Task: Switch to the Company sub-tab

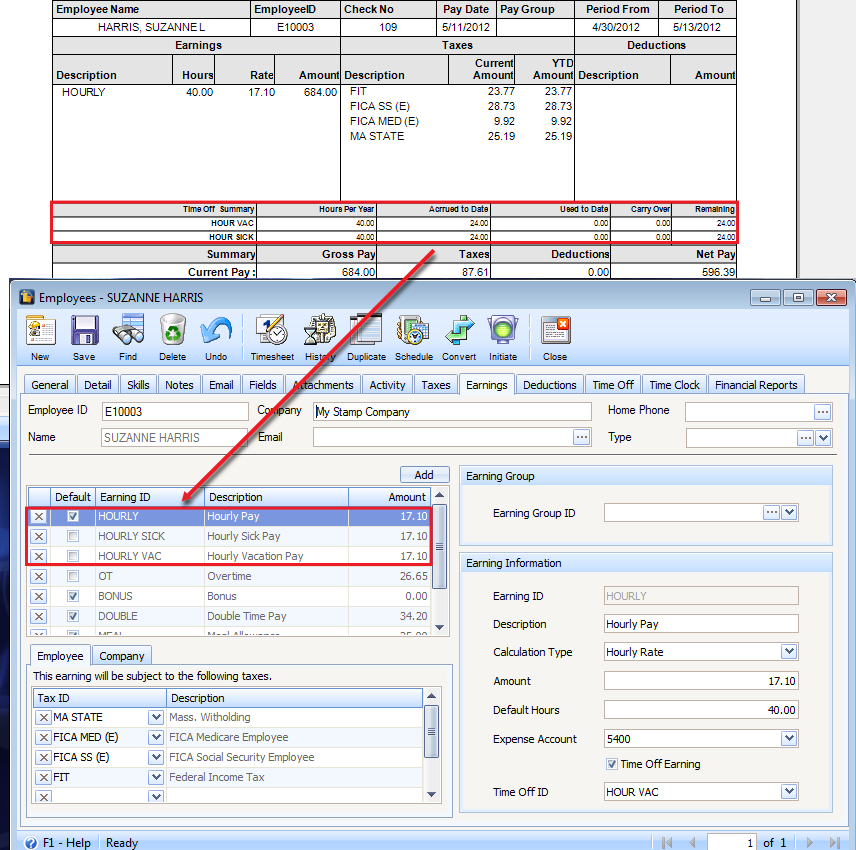Action: point(121,656)
